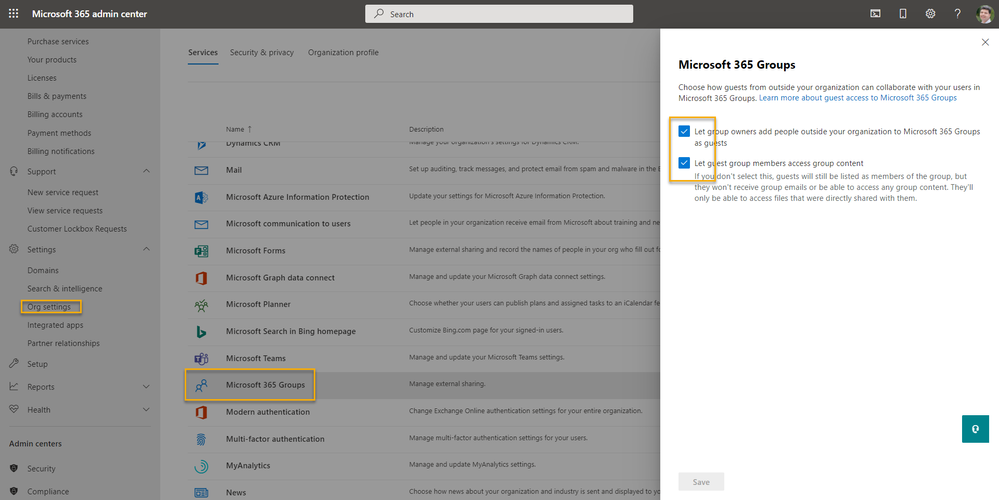Collapse the Settings section chevron
This screenshot has width=999, height=500.
146,250
